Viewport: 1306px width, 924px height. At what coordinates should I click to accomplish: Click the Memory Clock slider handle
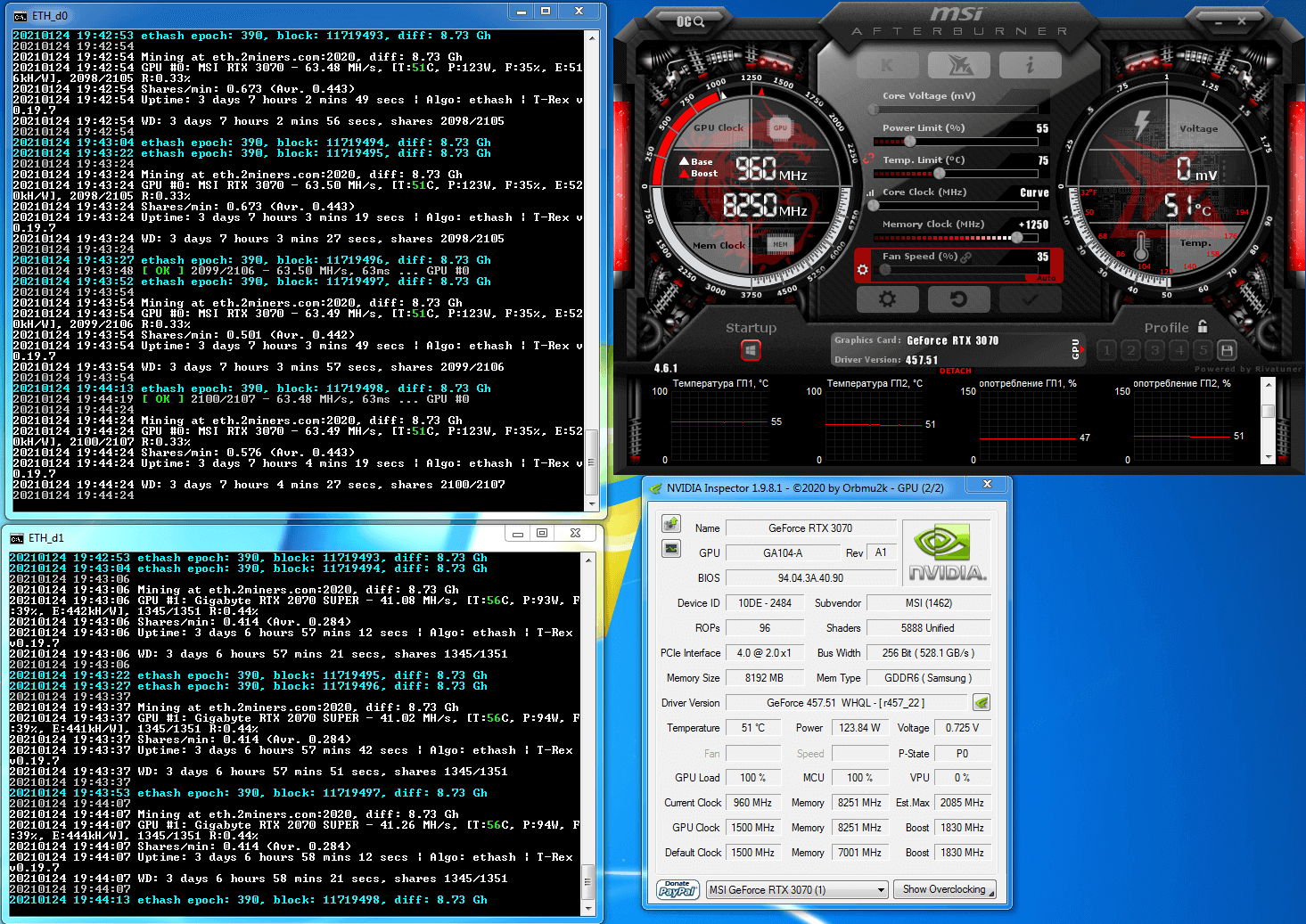coord(1016,237)
